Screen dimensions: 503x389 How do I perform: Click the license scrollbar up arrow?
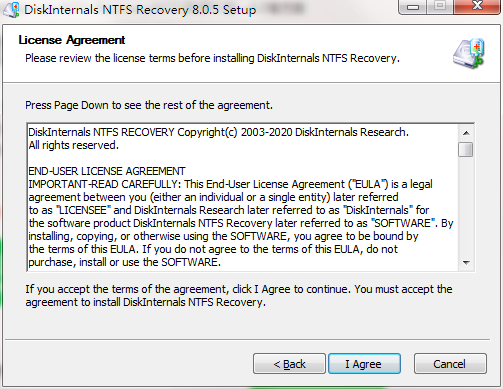tap(466, 133)
